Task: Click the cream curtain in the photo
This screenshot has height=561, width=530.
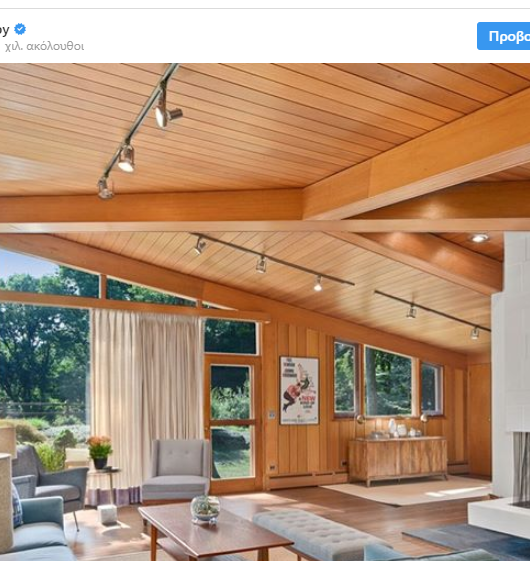Action: (146, 406)
